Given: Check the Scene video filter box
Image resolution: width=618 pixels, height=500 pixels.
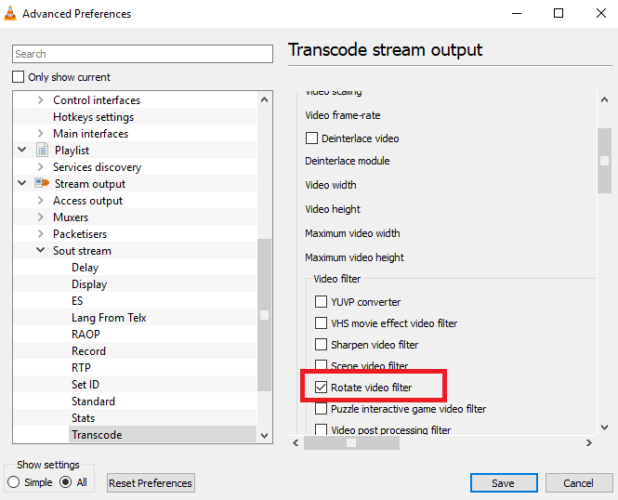Looking at the screenshot, I should [x=321, y=365].
